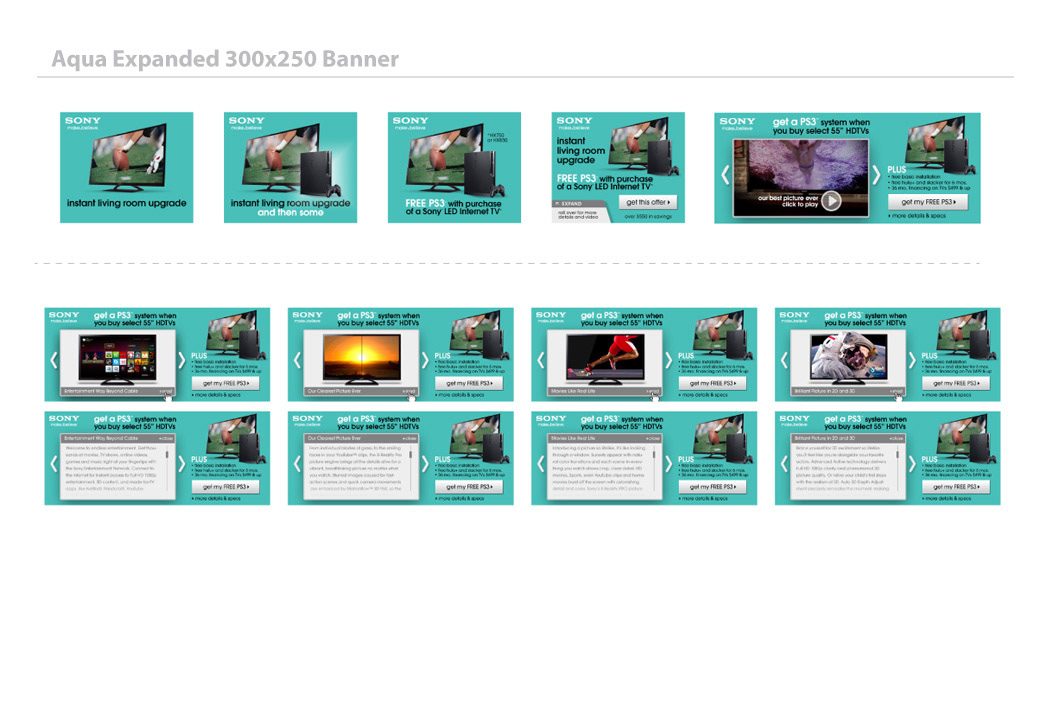Open 'more details & specs' beside expanded Entertainment panel

coord(216,498)
